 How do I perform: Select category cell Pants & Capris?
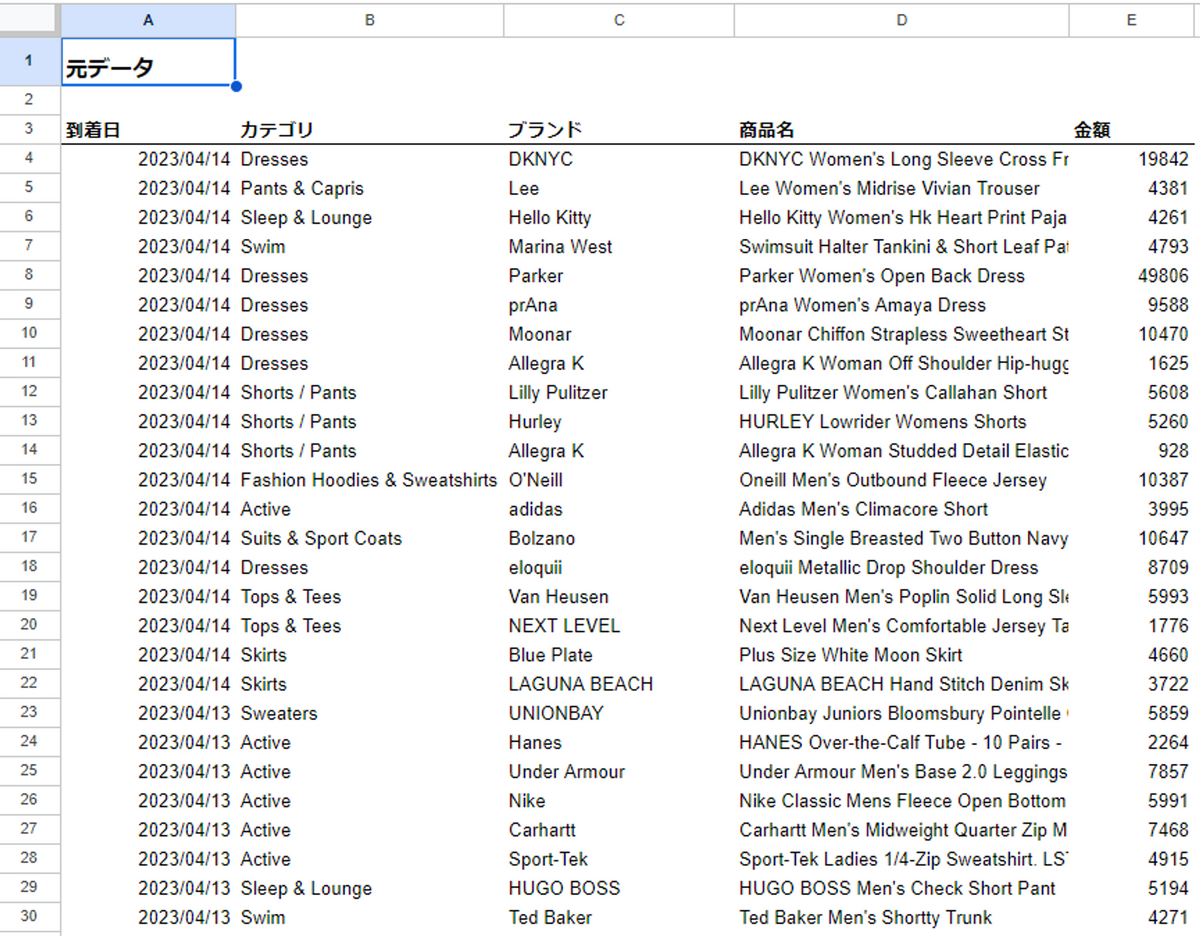click(x=369, y=188)
